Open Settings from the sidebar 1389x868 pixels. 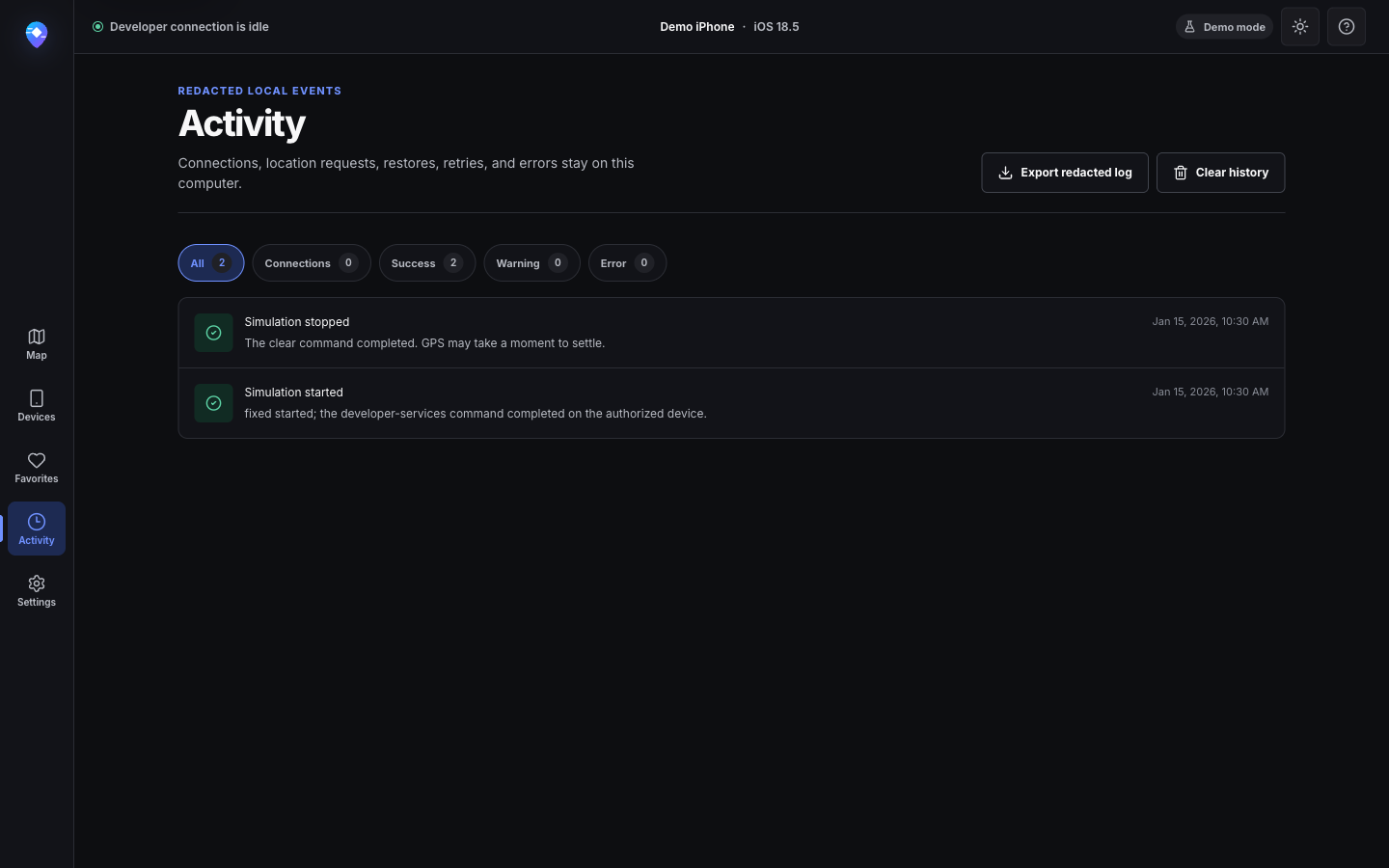37,590
